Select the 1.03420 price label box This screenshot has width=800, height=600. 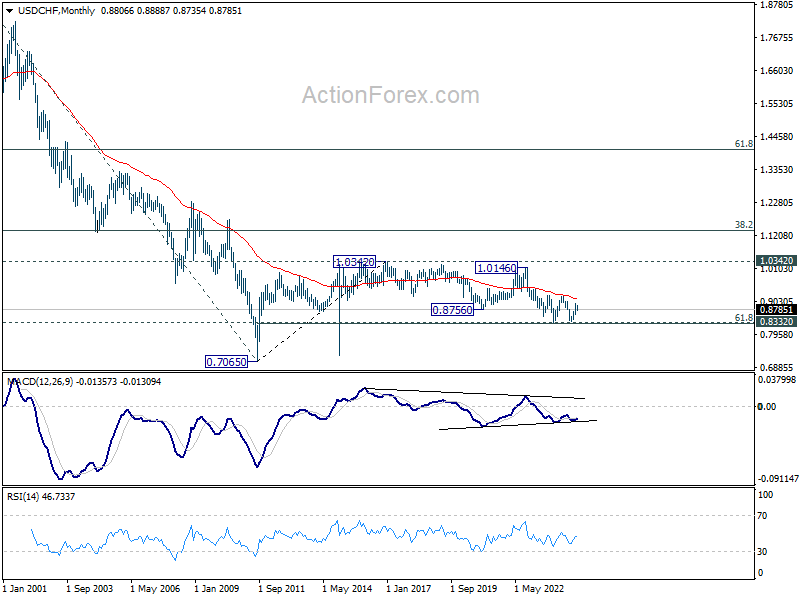pyautogui.click(x=355, y=262)
